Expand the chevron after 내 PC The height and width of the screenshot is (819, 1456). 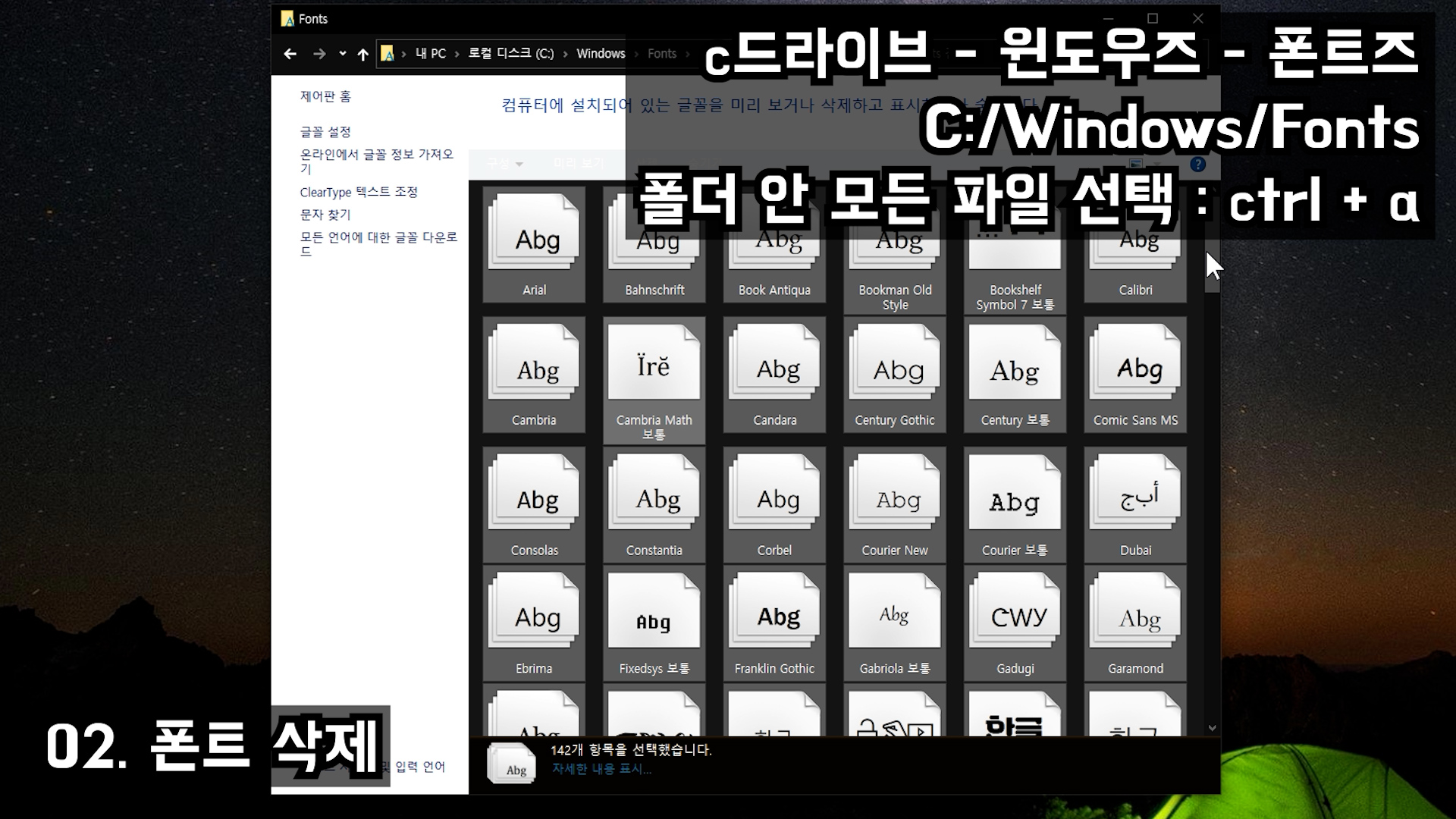[x=457, y=54]
